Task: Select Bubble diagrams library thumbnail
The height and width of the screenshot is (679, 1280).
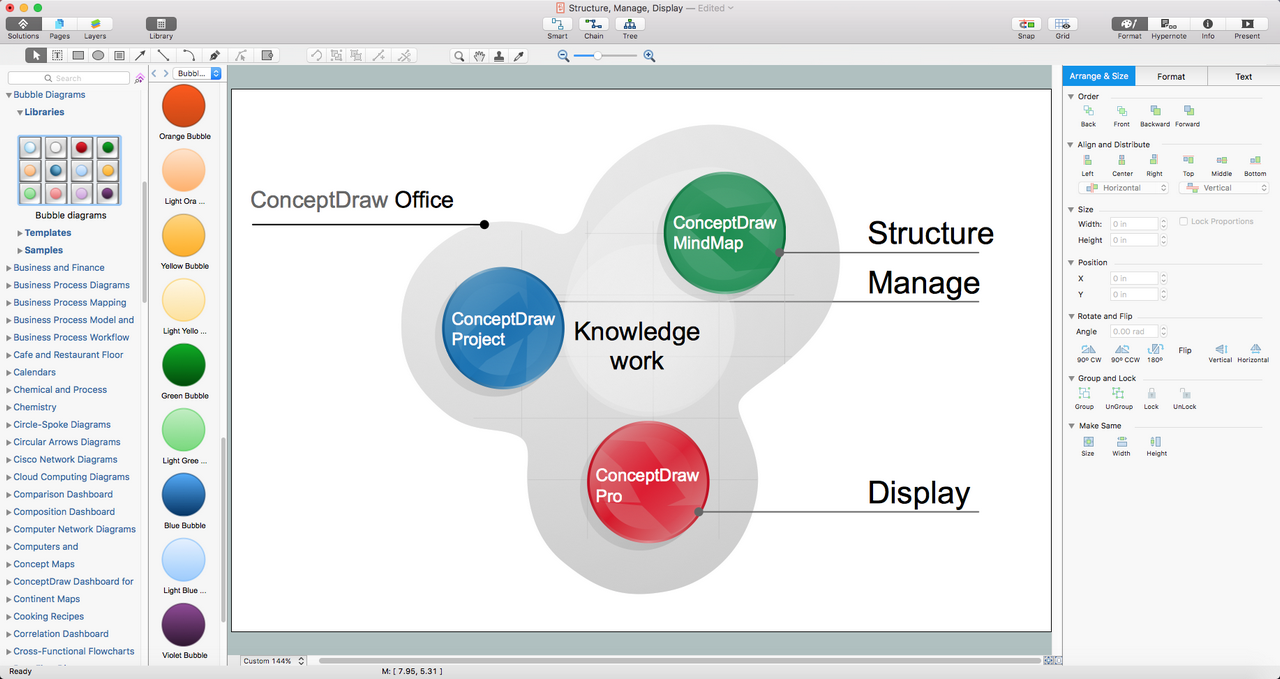Action: pyautogui.click(x=69, y=171)
